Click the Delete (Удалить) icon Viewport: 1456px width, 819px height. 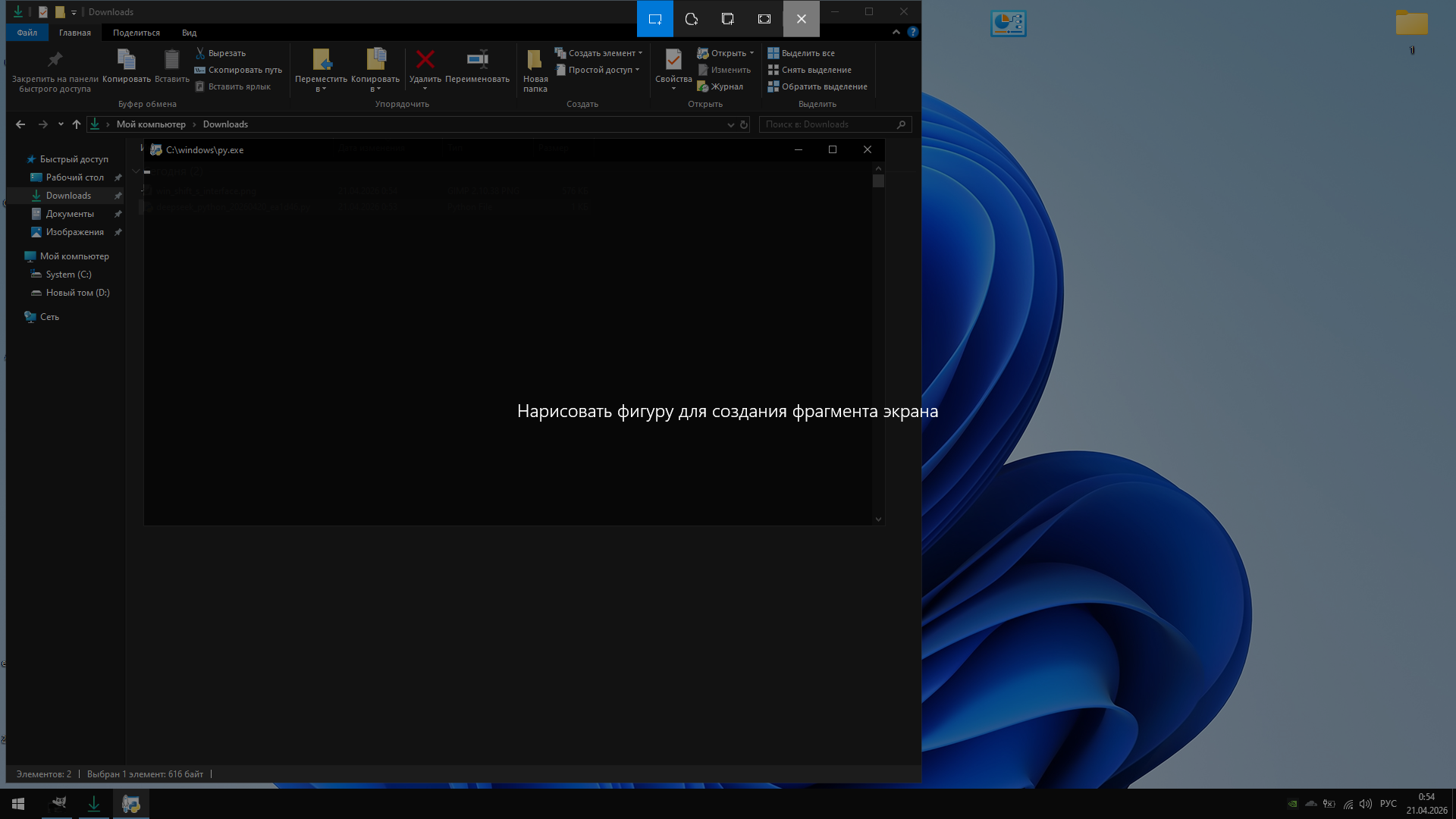coord(425,61)
